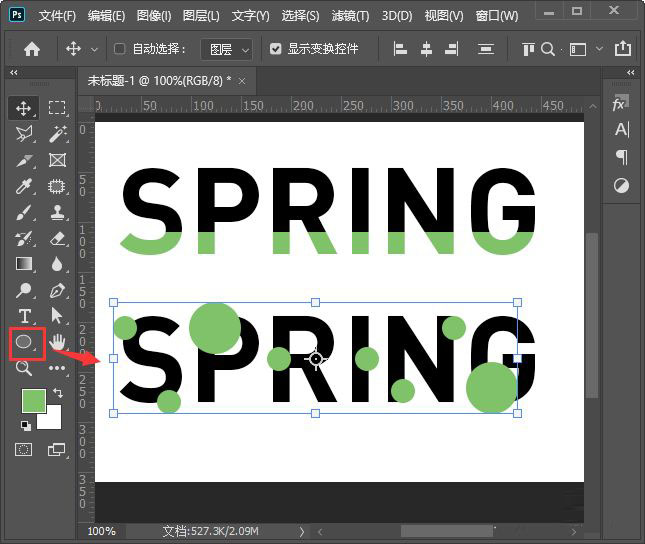Select the Eraser tool
The image size is (645, 544).
pos(57,239)
